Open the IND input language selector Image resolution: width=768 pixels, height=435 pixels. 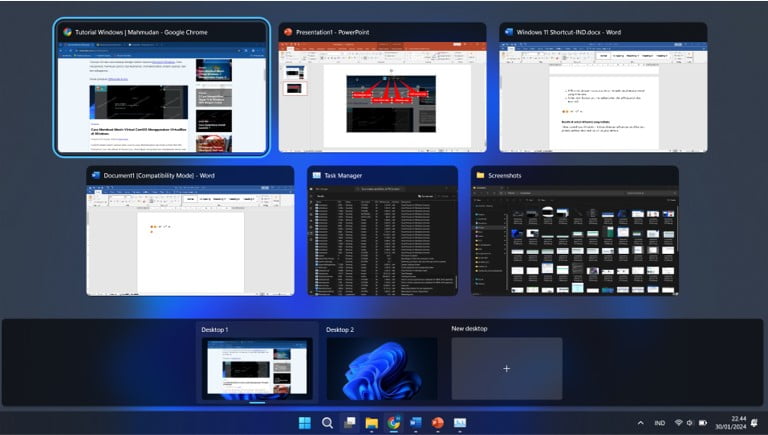point(659,423)
